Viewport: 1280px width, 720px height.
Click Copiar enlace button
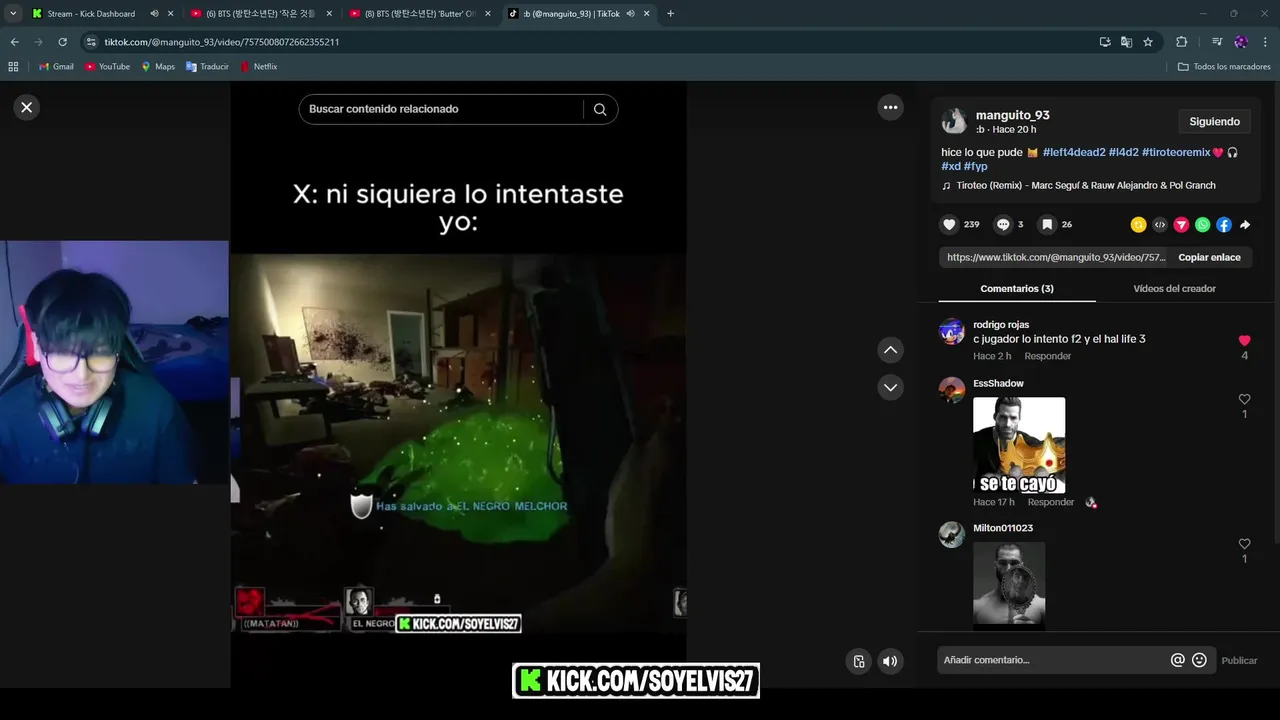(x=1209, y=257)
